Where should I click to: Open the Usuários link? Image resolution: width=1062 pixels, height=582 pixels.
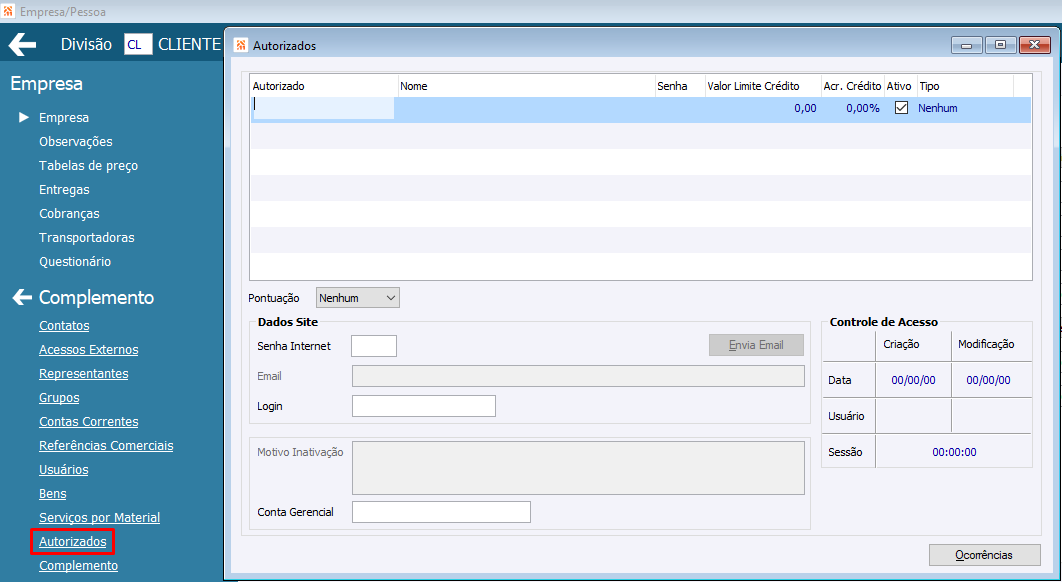coord(64,470)
